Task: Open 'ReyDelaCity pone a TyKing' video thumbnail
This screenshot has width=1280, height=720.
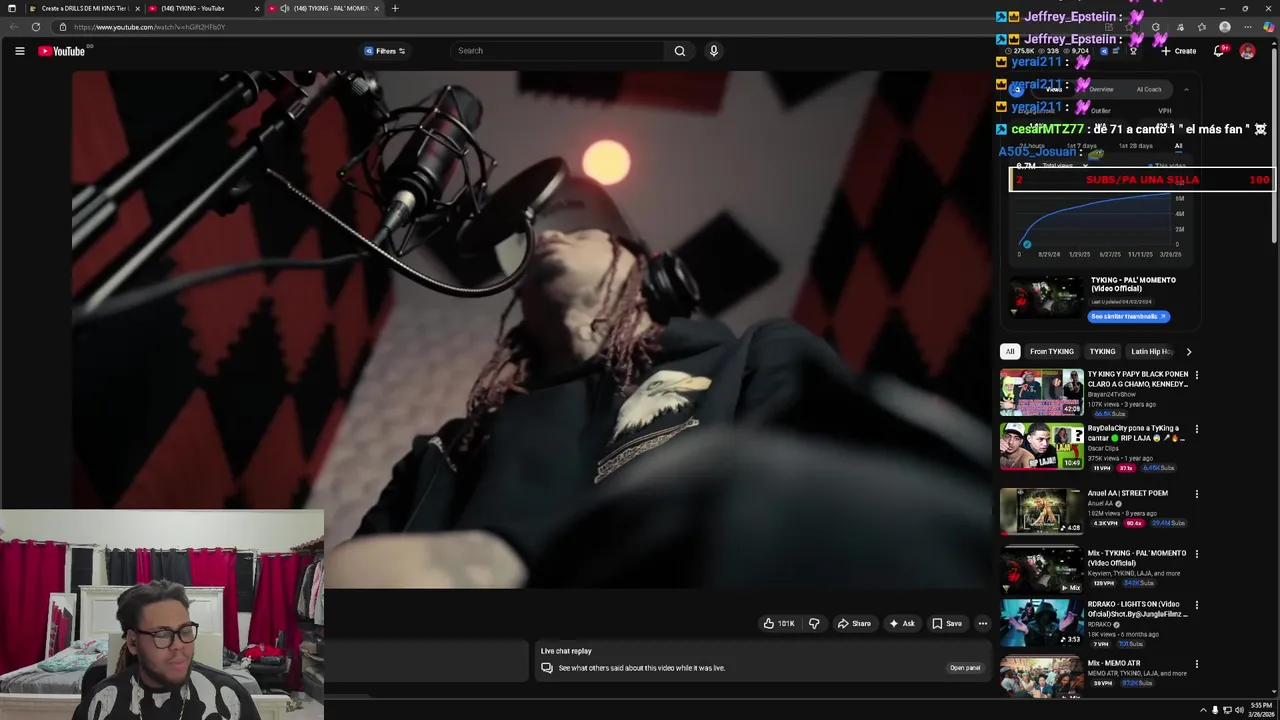Action: coord(1041,446)
